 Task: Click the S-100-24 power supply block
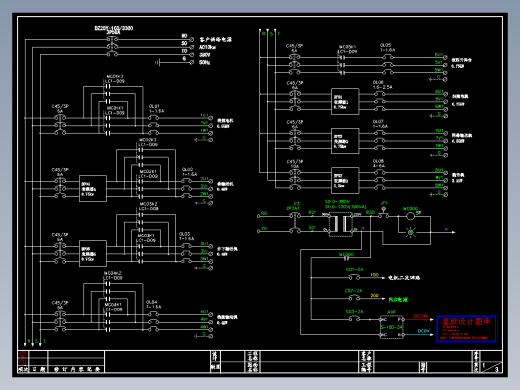click(x=392, y=327)
